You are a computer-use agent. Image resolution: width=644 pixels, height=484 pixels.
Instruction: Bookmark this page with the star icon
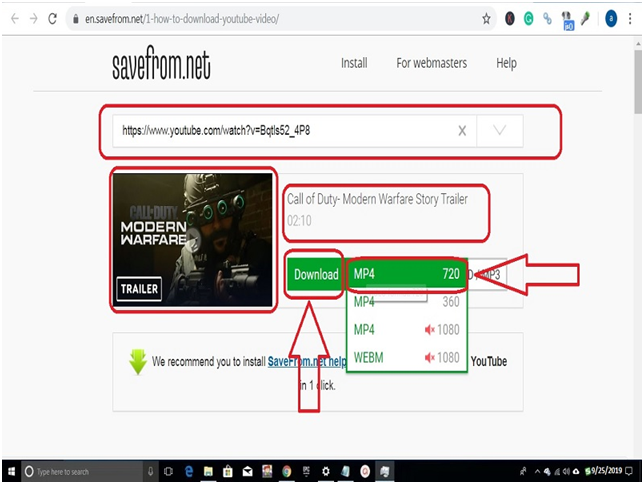click(x=486, y=18)
